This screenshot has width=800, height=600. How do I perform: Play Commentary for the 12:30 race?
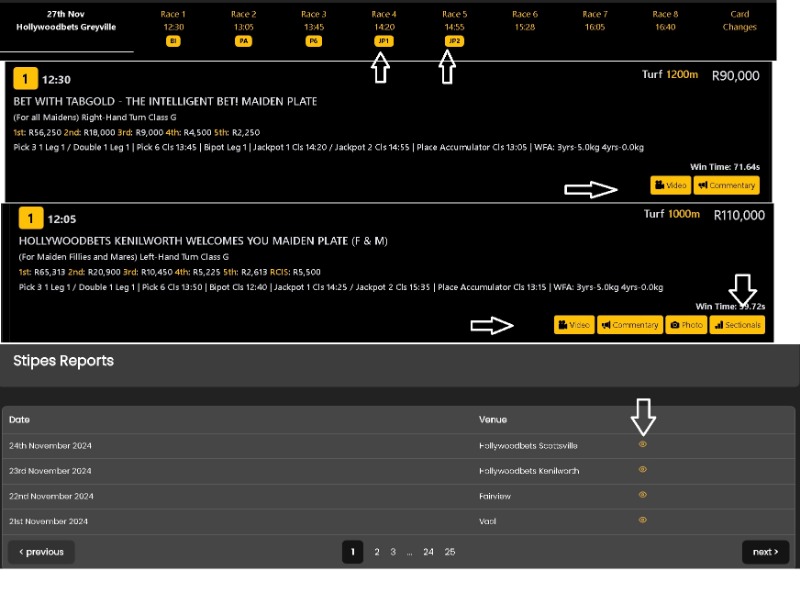coord(726,185)
